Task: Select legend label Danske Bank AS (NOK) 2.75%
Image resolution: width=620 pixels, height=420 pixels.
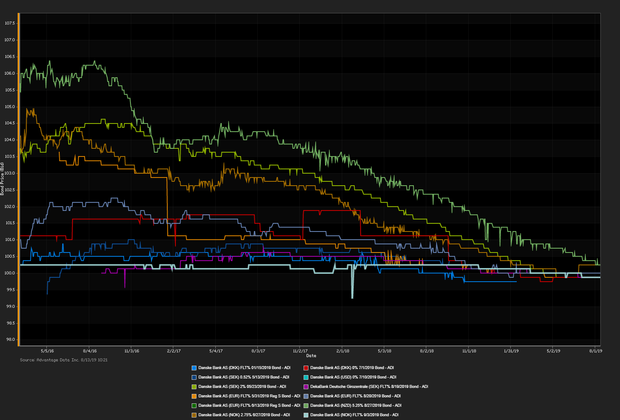Action: (x=244, y=415)
